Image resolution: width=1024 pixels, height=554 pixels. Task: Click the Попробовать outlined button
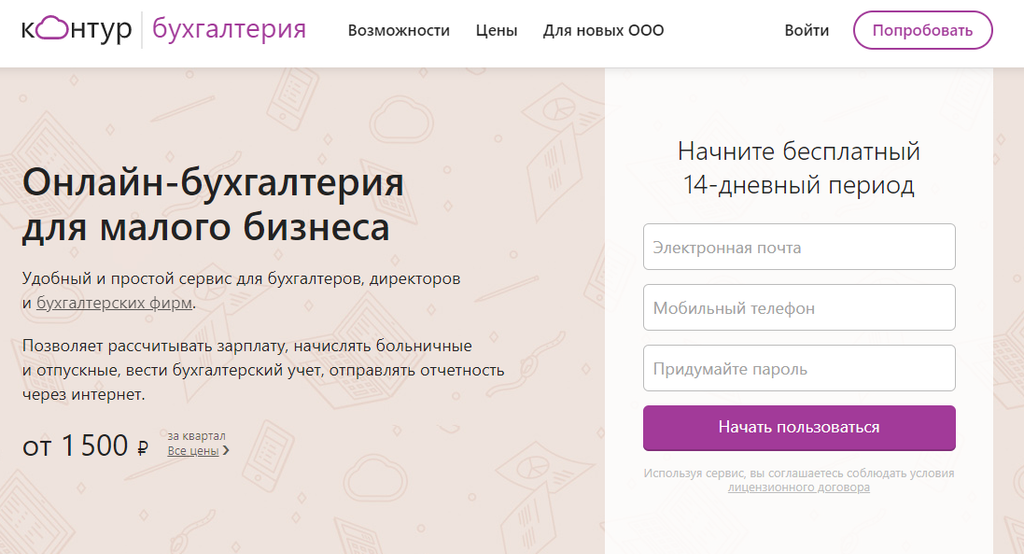click(923, 30)
